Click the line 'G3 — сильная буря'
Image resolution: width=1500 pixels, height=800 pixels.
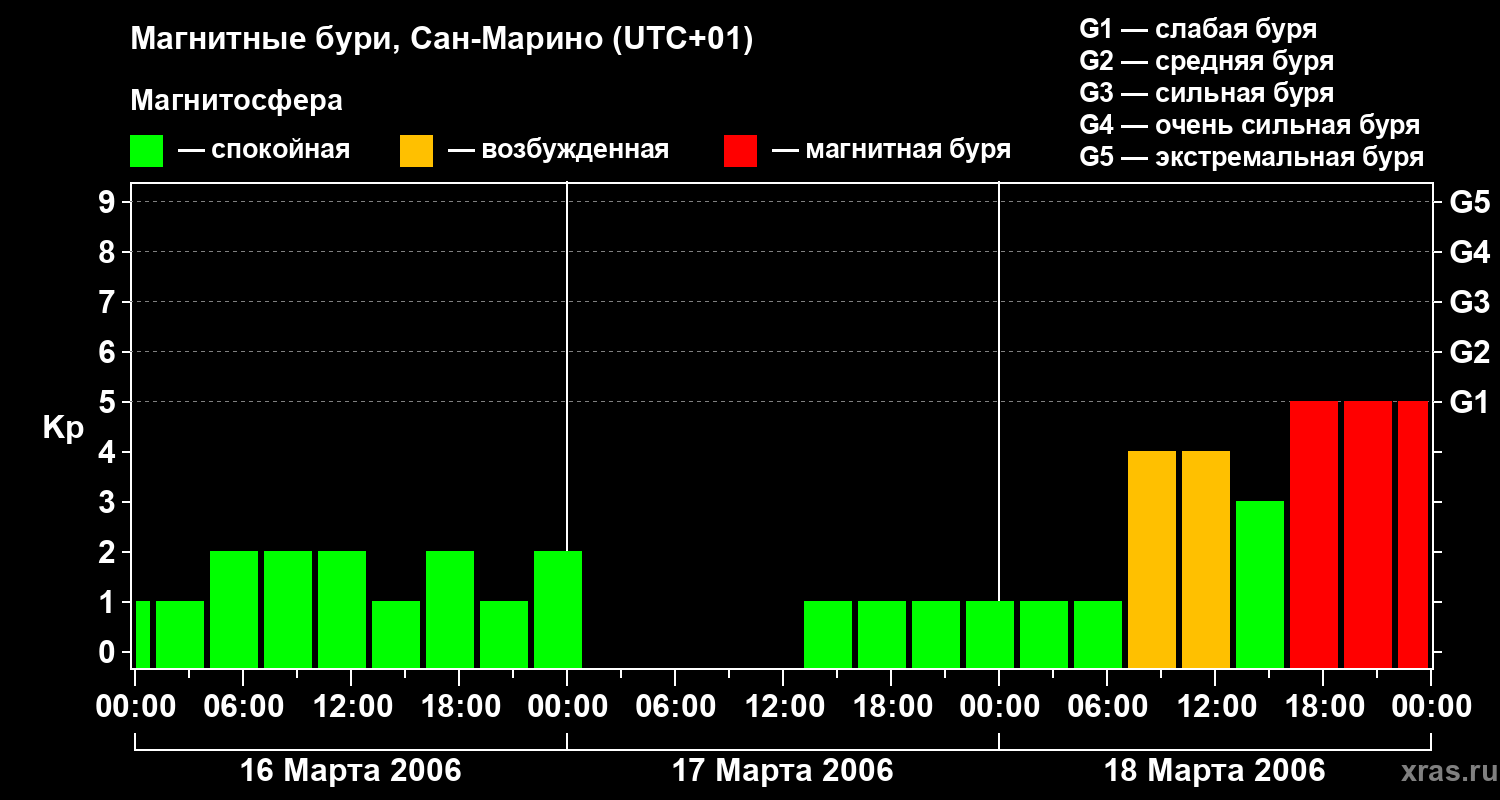pyautogui.click(x=1206, y=93)
